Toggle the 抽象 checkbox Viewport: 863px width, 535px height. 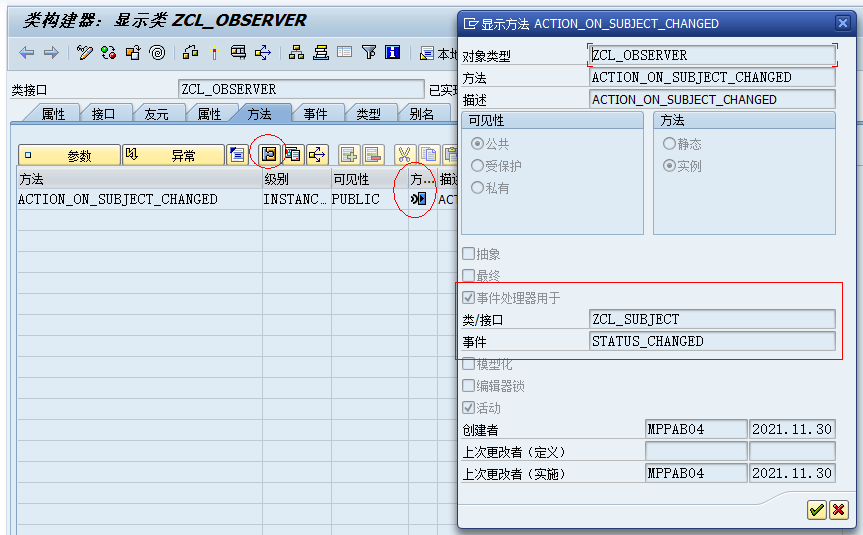pyautogui.click(x=468, y=254)
